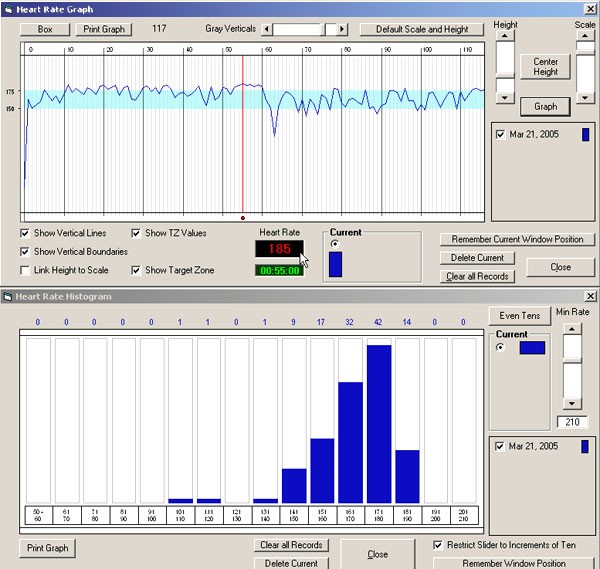Click Min Rate scrollbar up arrow
This screenshot has width=600, height=569.
pos(572,329)
